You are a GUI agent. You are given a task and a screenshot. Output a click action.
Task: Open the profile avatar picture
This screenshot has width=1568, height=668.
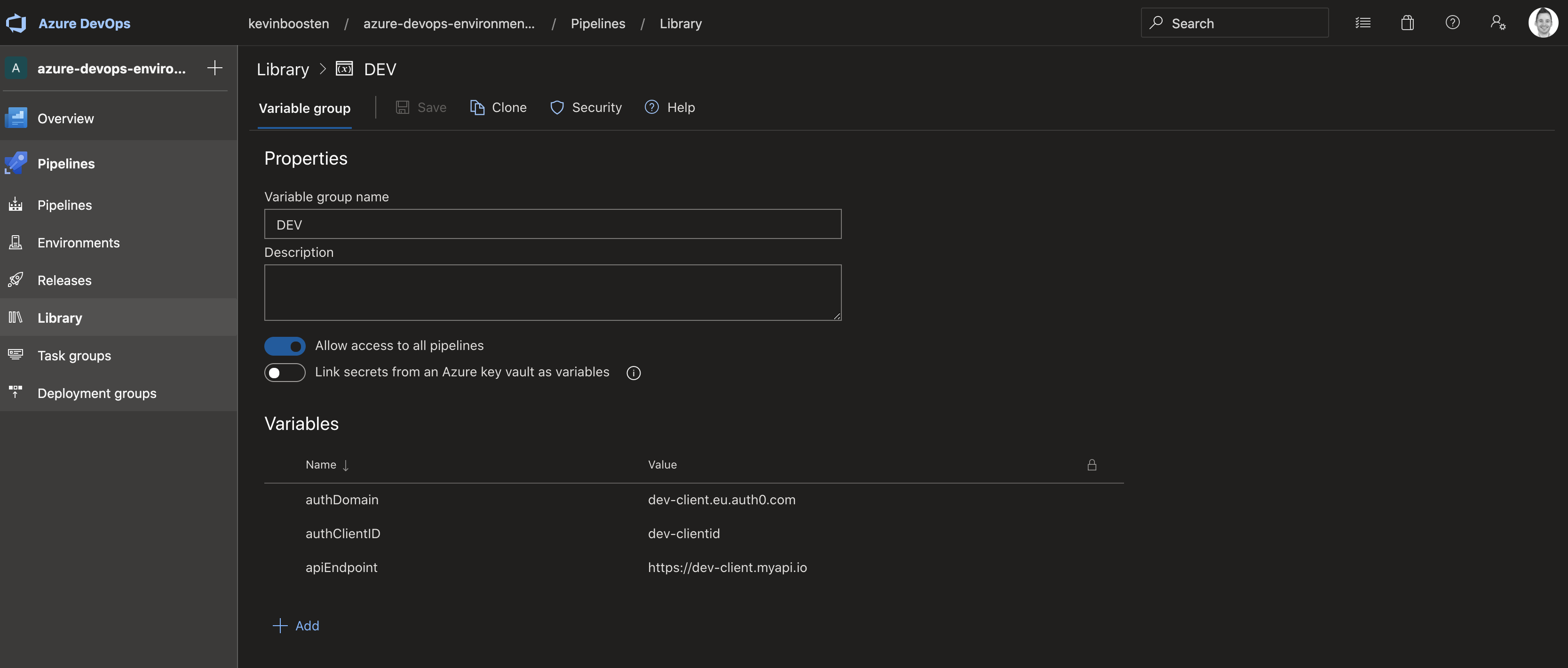1543,23
